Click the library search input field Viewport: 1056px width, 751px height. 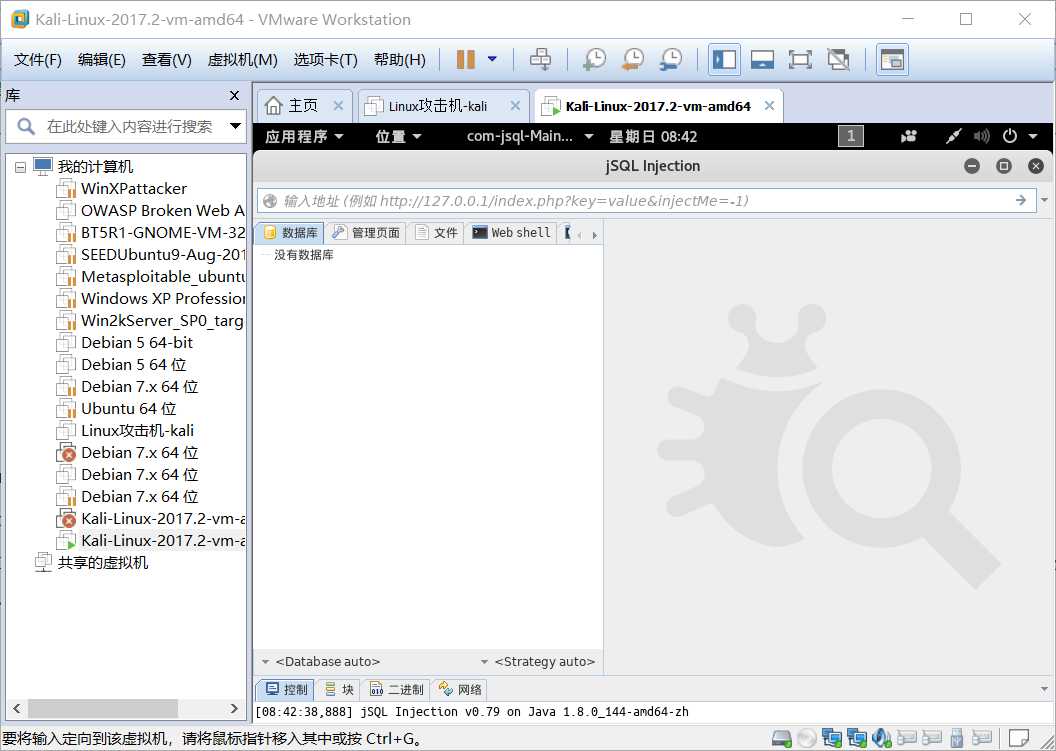click(x=128, y=126)
